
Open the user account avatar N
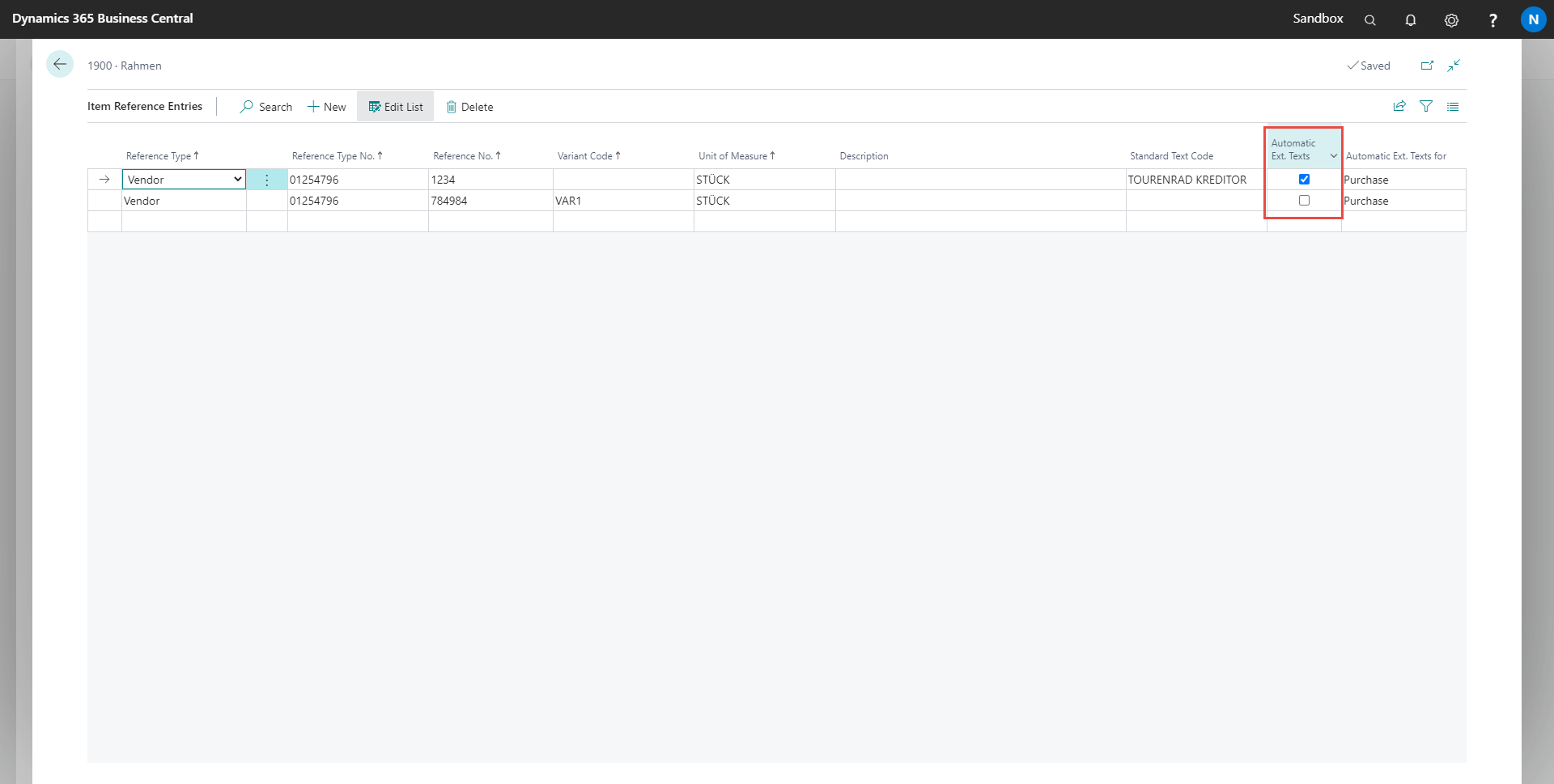pos(1533,19)
